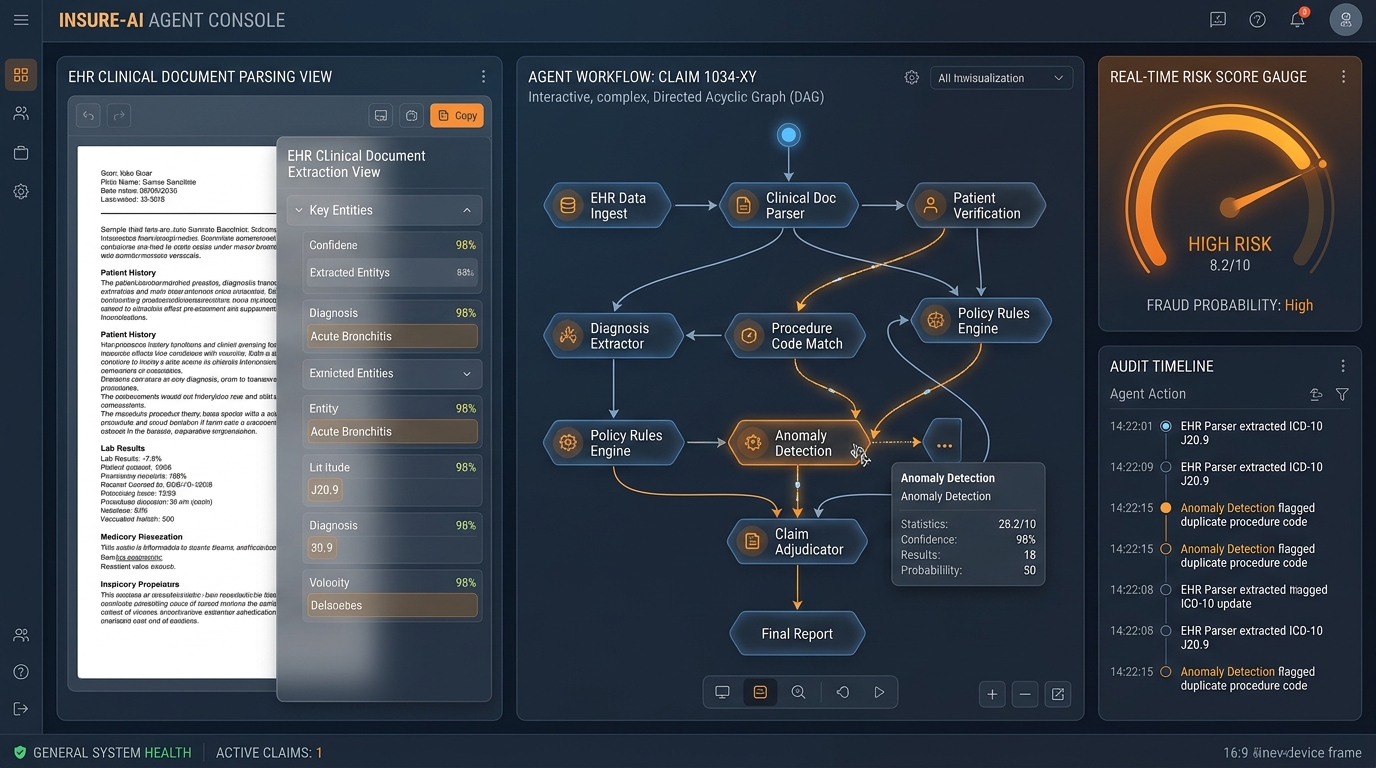This screenshot has width=1376, height=768.
Task: Open workflow settings gear icon
Action: pyautogui.click(x=912, y=78)
